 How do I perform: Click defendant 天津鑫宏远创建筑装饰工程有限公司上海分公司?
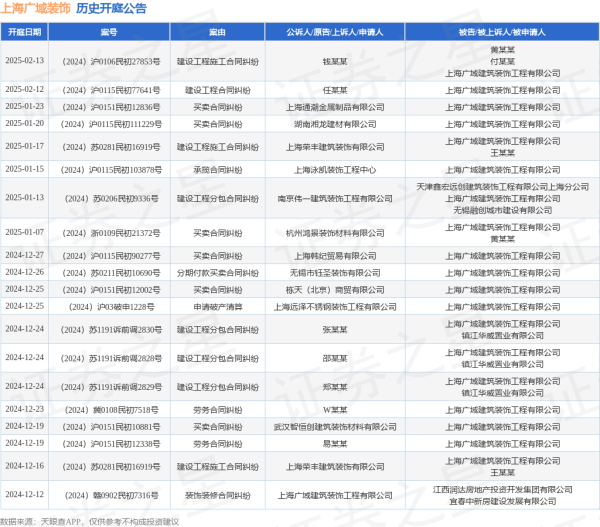click(502, 187)
